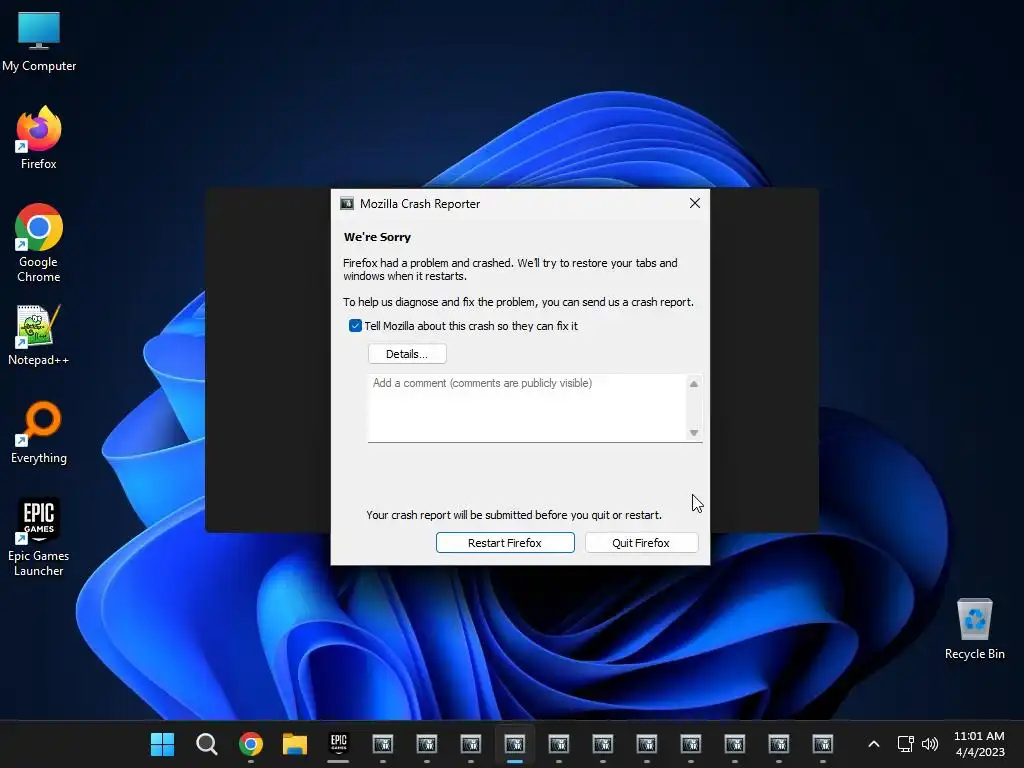The image size is (1024, 768).
Task: Close the Mozilla Crash Reporter dialog
Action: (695, 203)
